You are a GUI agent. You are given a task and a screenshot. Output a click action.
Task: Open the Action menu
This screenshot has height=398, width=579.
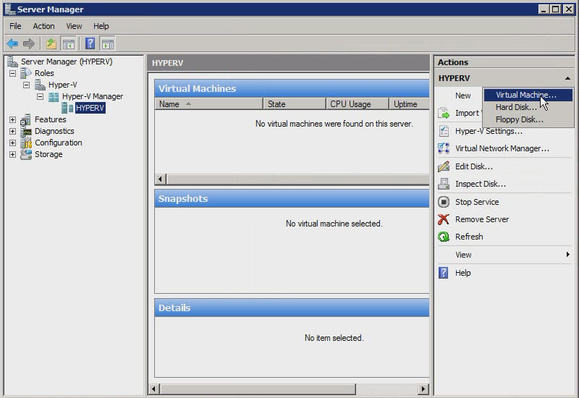(x=44, y=26)
